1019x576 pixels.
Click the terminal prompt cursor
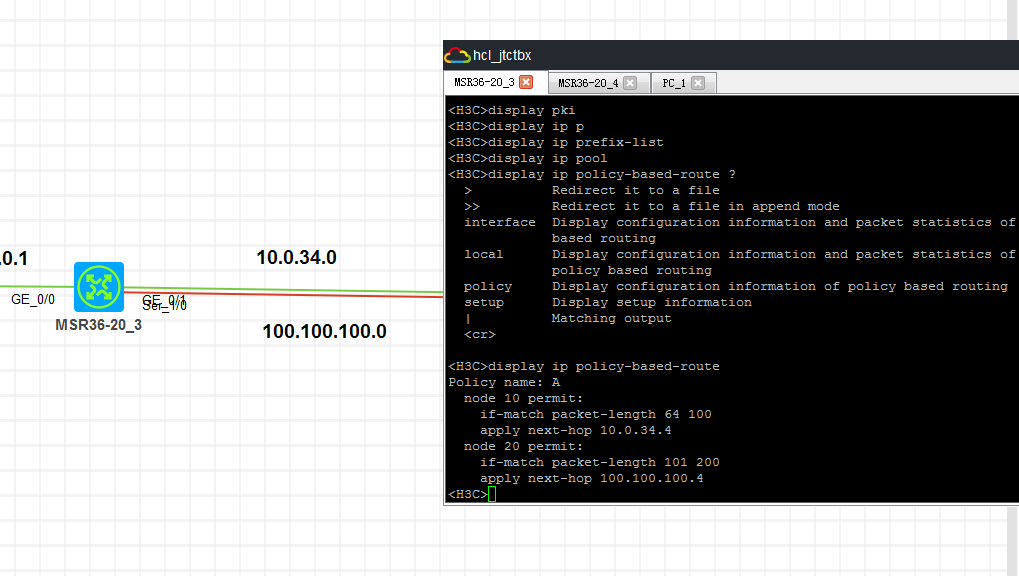(x=492, y=494)
